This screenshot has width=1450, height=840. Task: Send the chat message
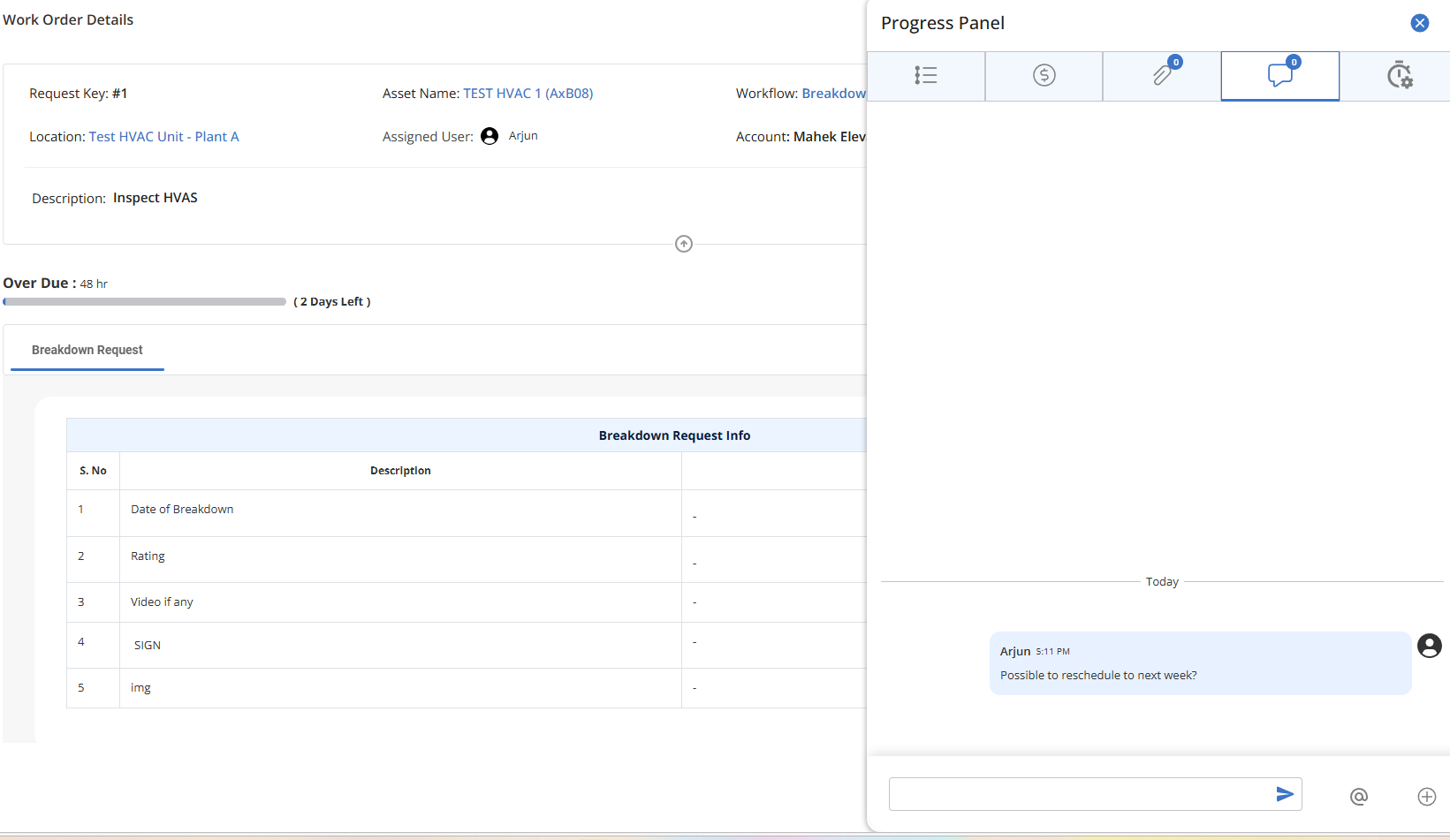[x=1285, y=794]
